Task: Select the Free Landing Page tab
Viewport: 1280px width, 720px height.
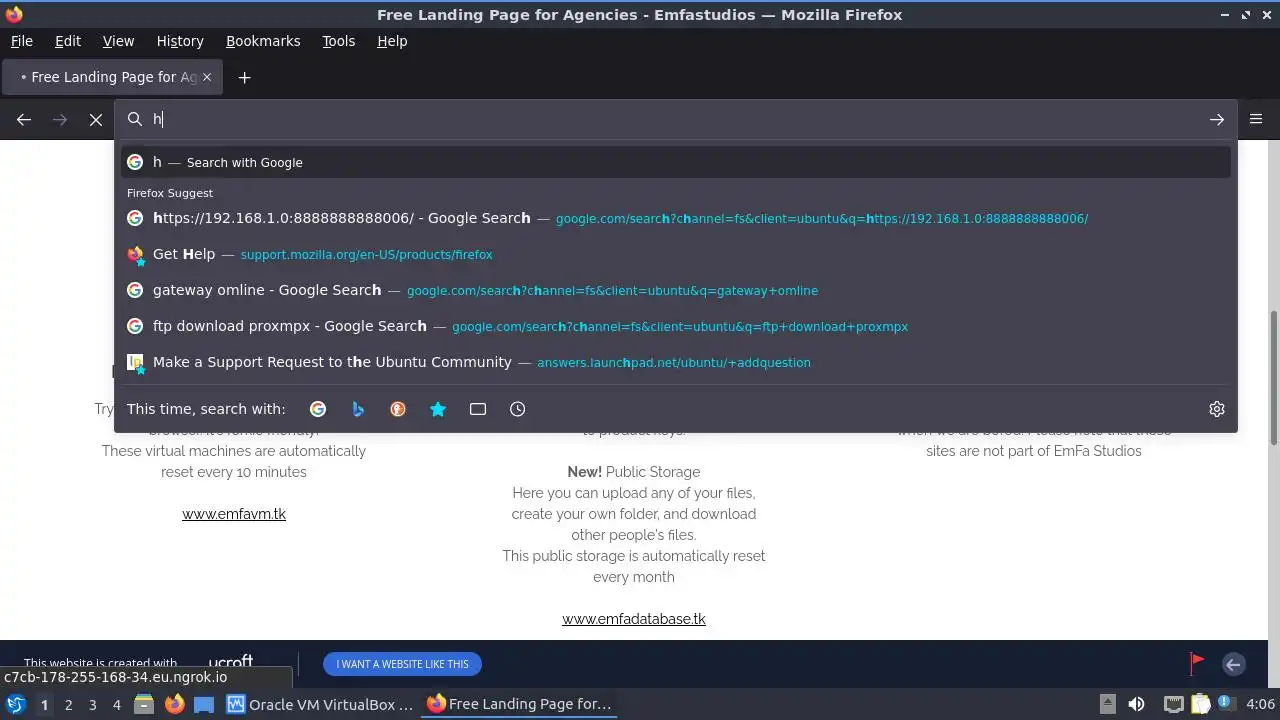Action: coord(110,77)
